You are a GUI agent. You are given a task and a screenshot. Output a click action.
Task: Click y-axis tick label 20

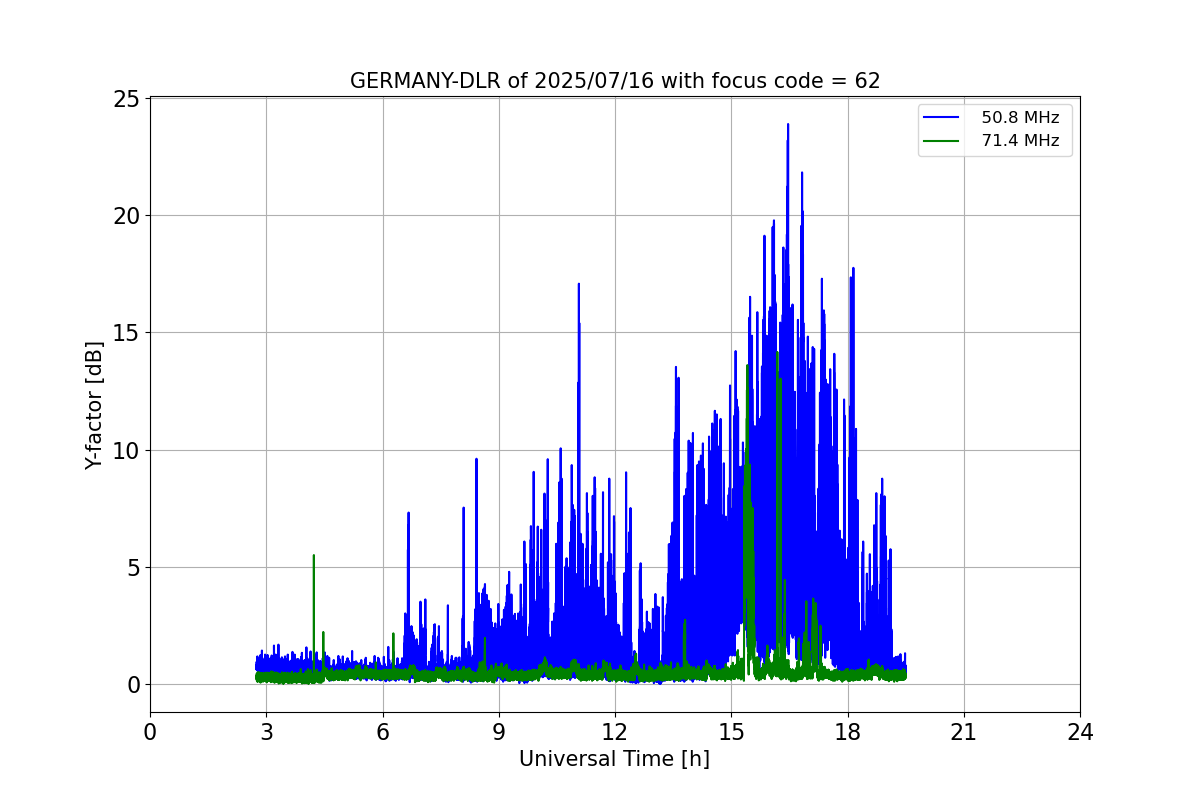click(127, 216)
